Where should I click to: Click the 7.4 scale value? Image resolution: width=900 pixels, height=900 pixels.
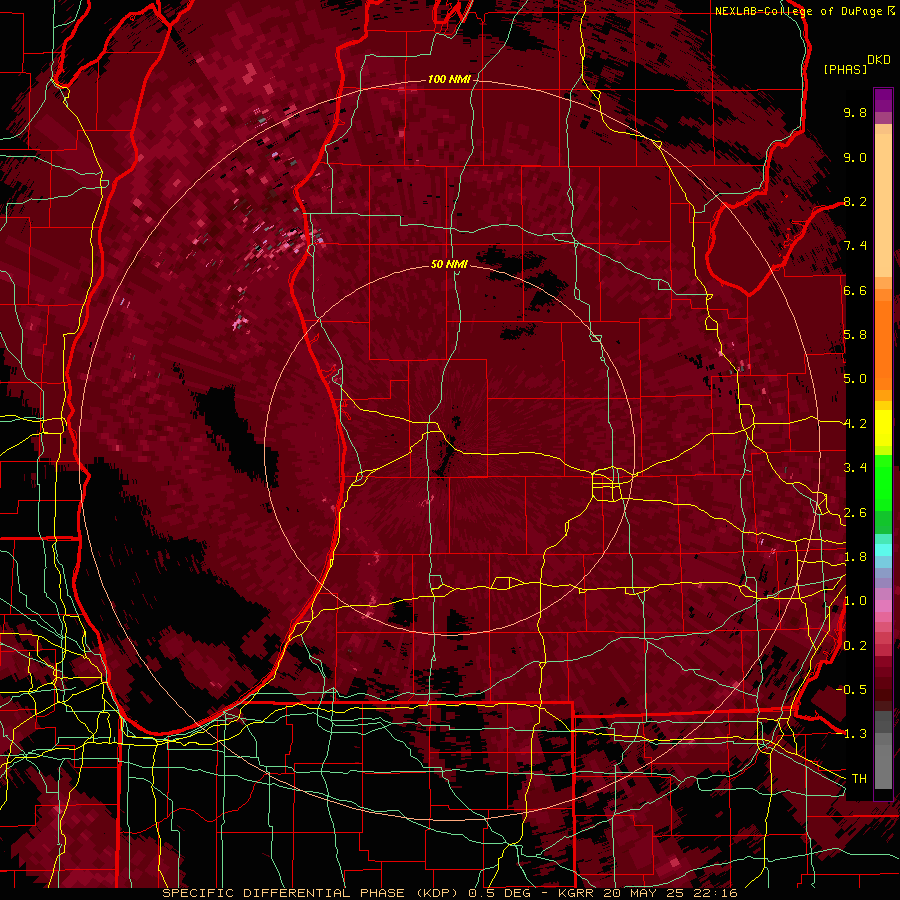[x=855, y=246]
